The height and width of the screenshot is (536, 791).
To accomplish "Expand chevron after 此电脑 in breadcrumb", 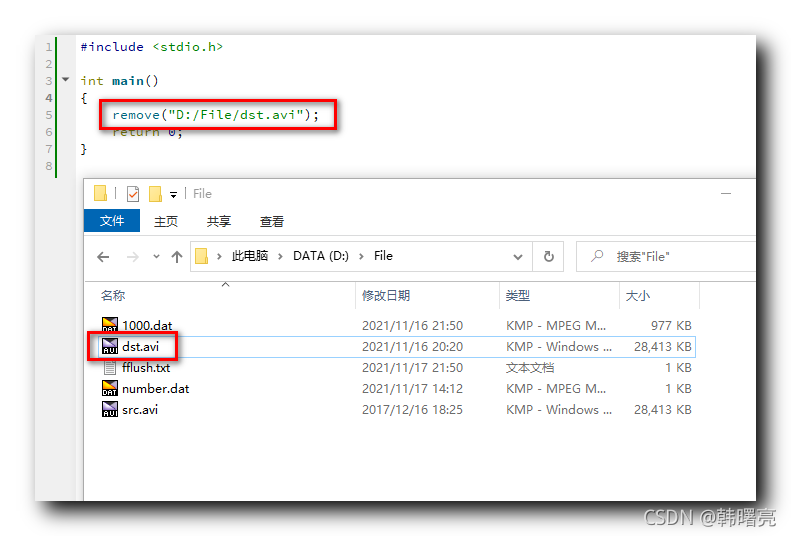I will (280, 257).
